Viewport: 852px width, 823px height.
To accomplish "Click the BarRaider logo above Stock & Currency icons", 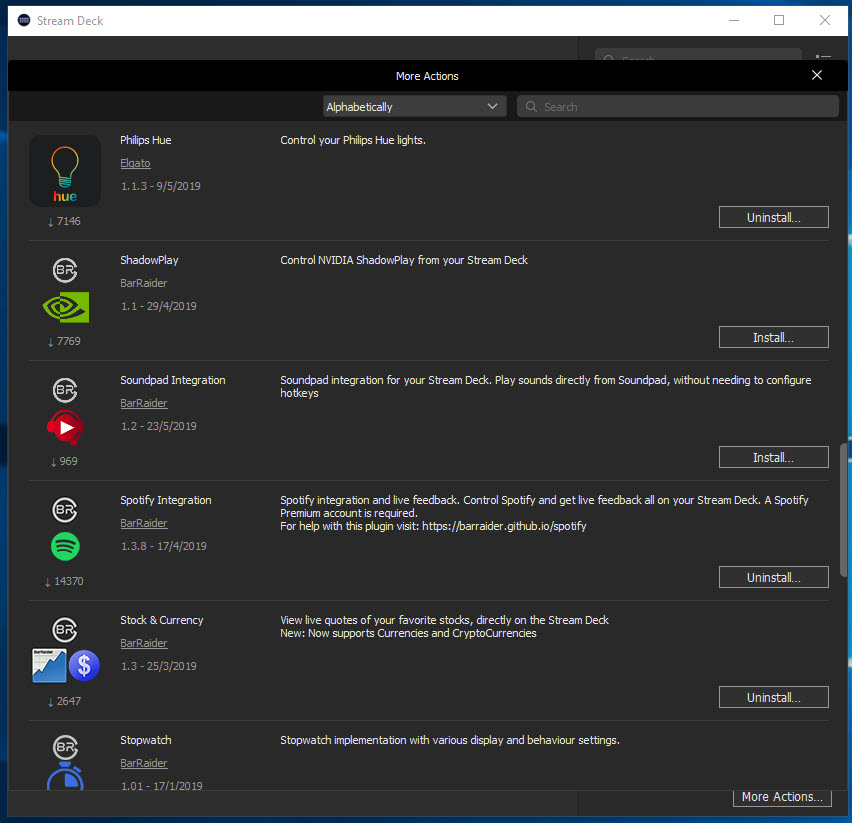I will tap(65, 630).
